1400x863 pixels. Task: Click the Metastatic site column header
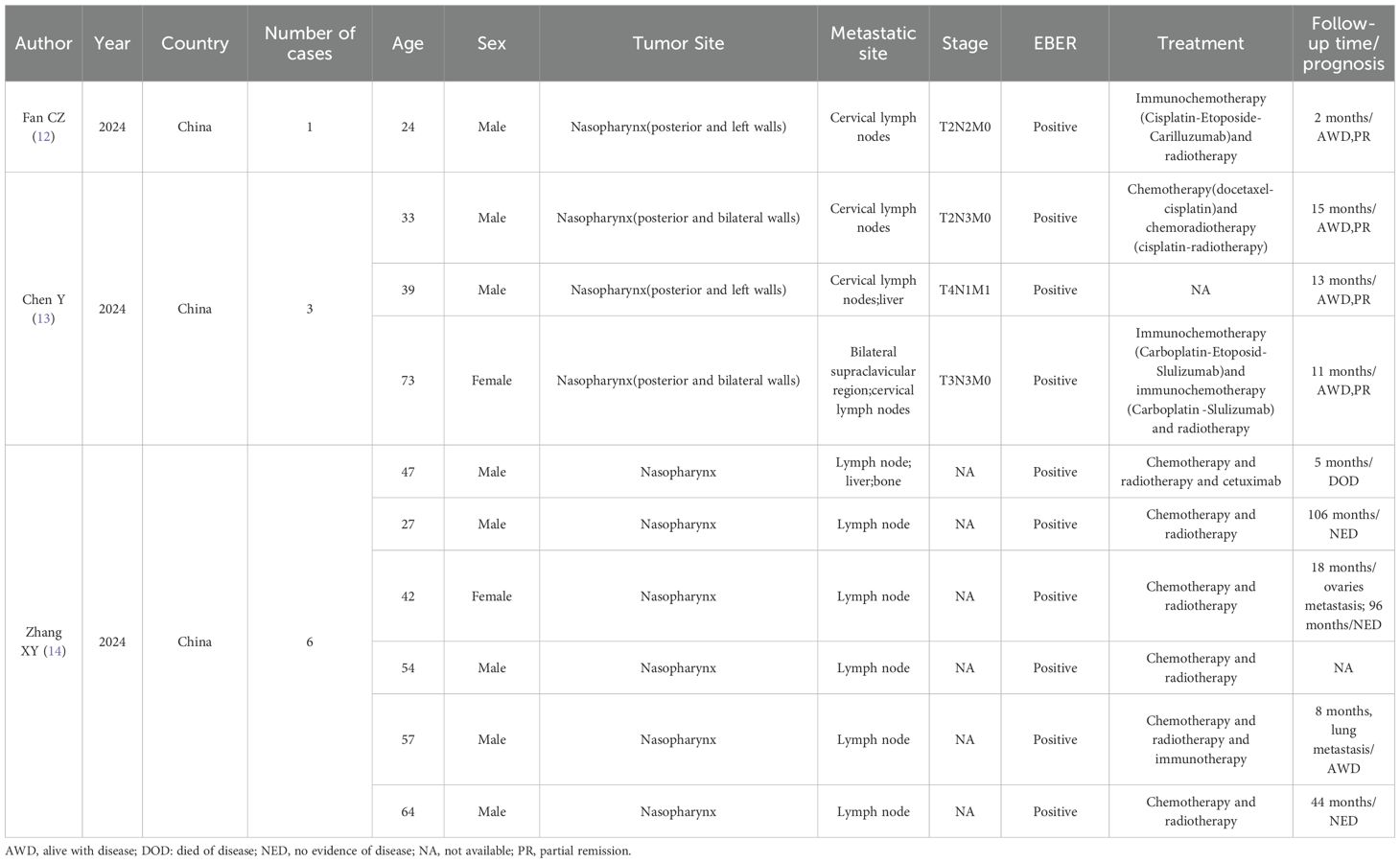pos(873,43)
